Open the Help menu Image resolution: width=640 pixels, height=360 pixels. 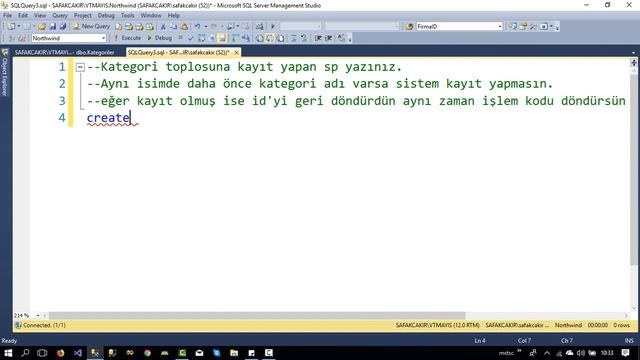[x=173, y=16]
